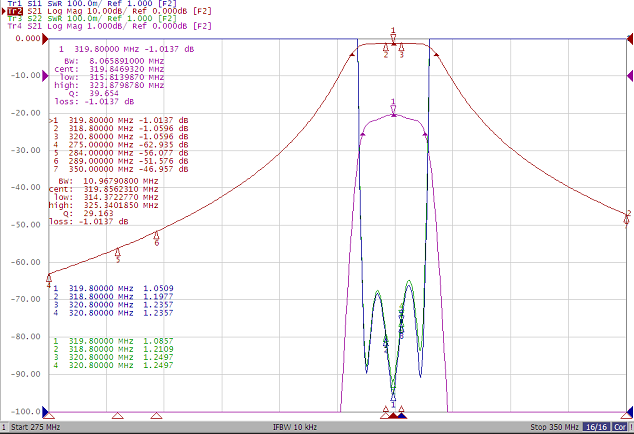The height and width of the screenshot is (434, 634).
Task: Click the purple reference triangle on the right edge
Action: coord(630,76)
